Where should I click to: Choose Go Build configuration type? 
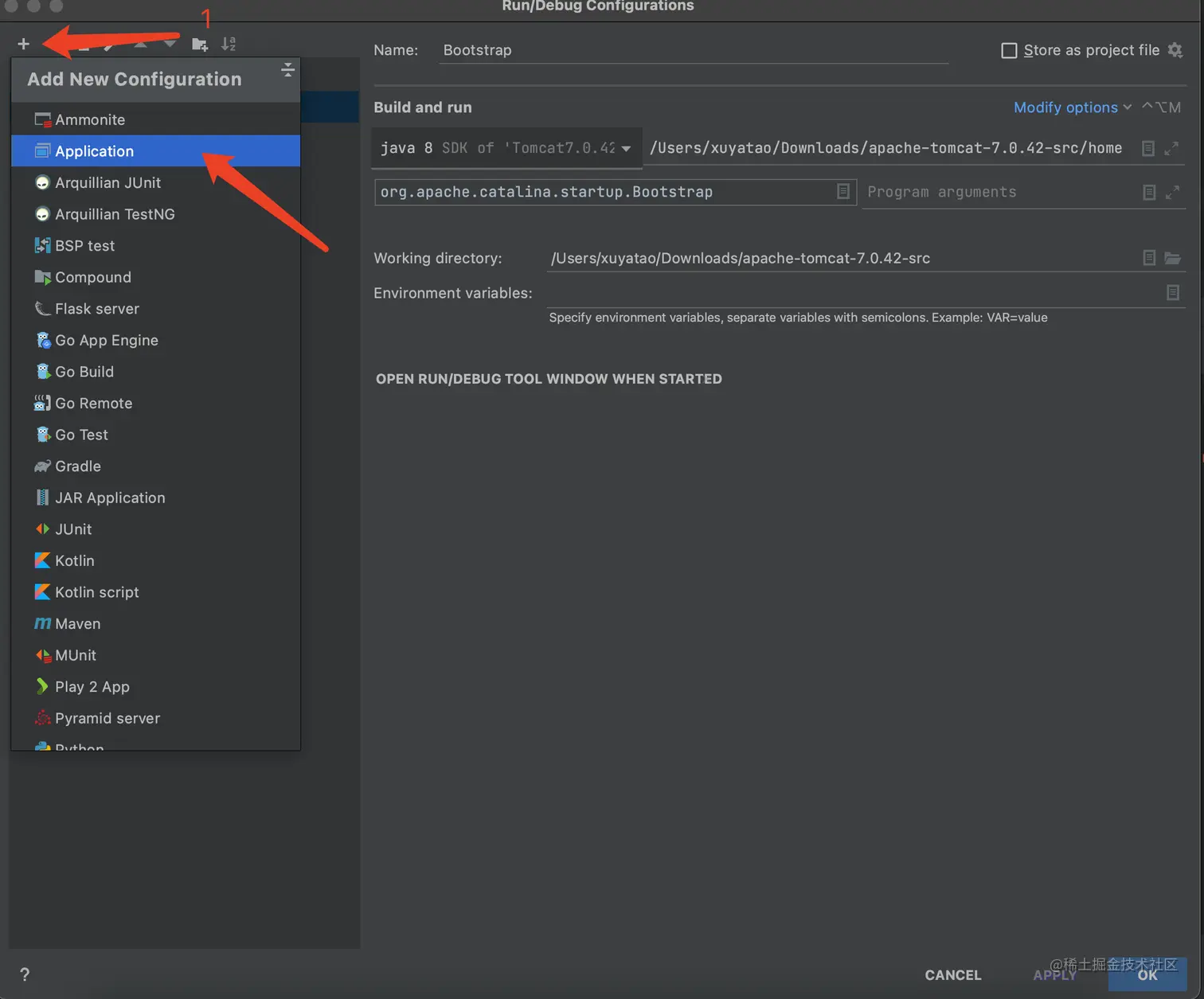click(156, 372)
